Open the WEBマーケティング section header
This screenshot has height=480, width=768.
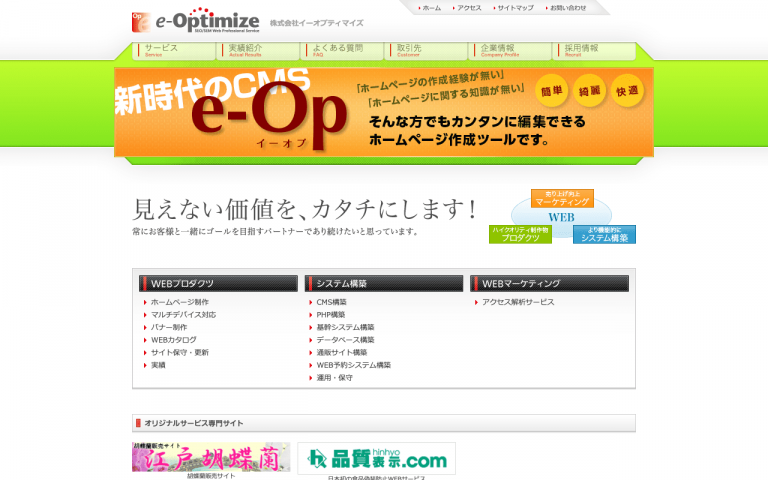550,284
